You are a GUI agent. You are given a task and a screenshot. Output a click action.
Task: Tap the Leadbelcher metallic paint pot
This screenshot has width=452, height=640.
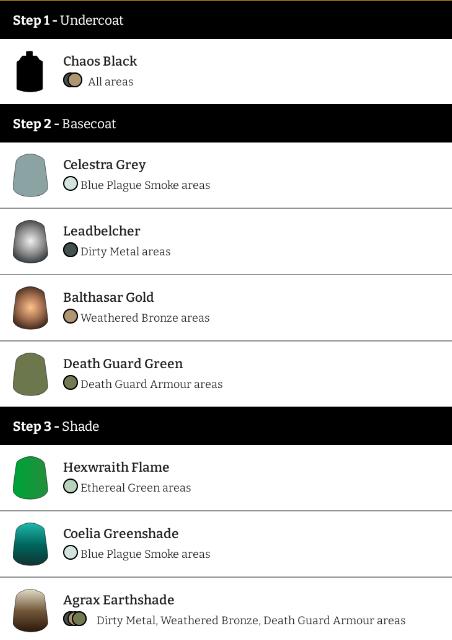pos(30,242)
